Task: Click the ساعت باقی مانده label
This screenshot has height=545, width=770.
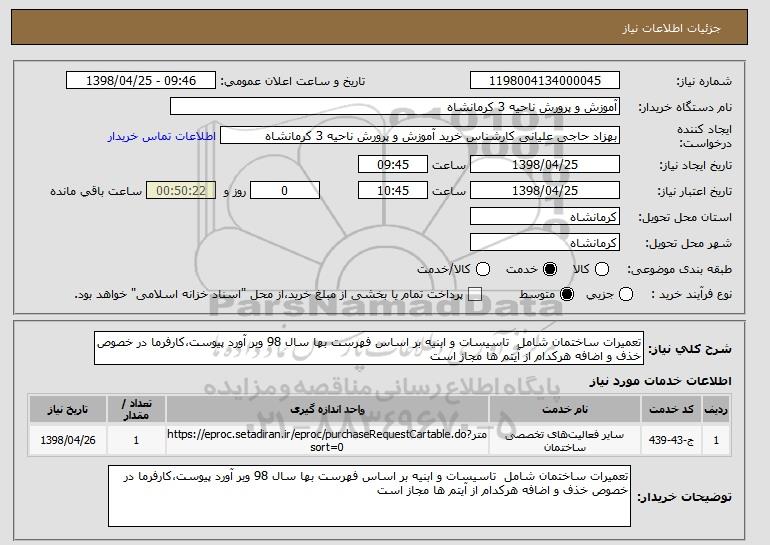Action: click(x=96, y=191)
